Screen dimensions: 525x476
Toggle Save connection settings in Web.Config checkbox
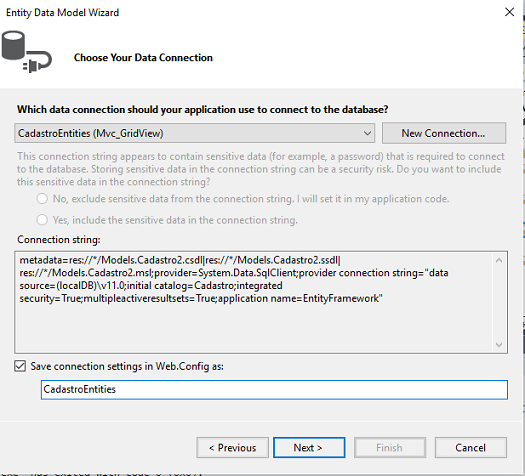[x=20, y=366]
